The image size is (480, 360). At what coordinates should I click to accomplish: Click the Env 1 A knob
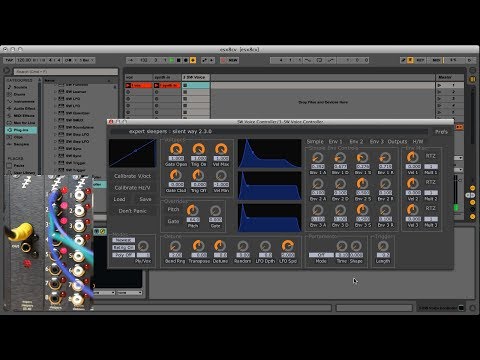coord(318,157)
